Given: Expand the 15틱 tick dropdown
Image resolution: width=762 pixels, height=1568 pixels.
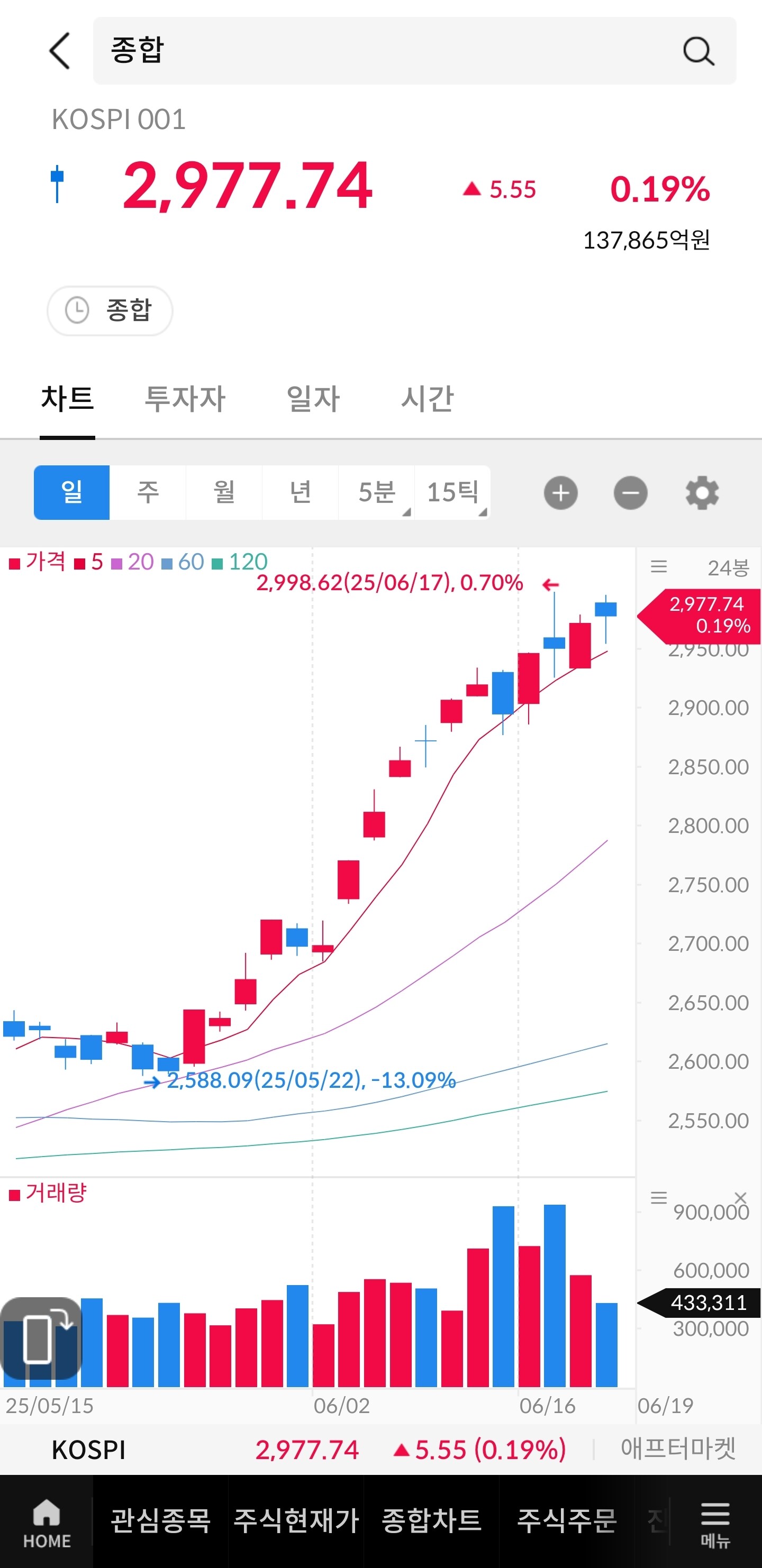Looking at the screenshot, I should tap(452, 492).
